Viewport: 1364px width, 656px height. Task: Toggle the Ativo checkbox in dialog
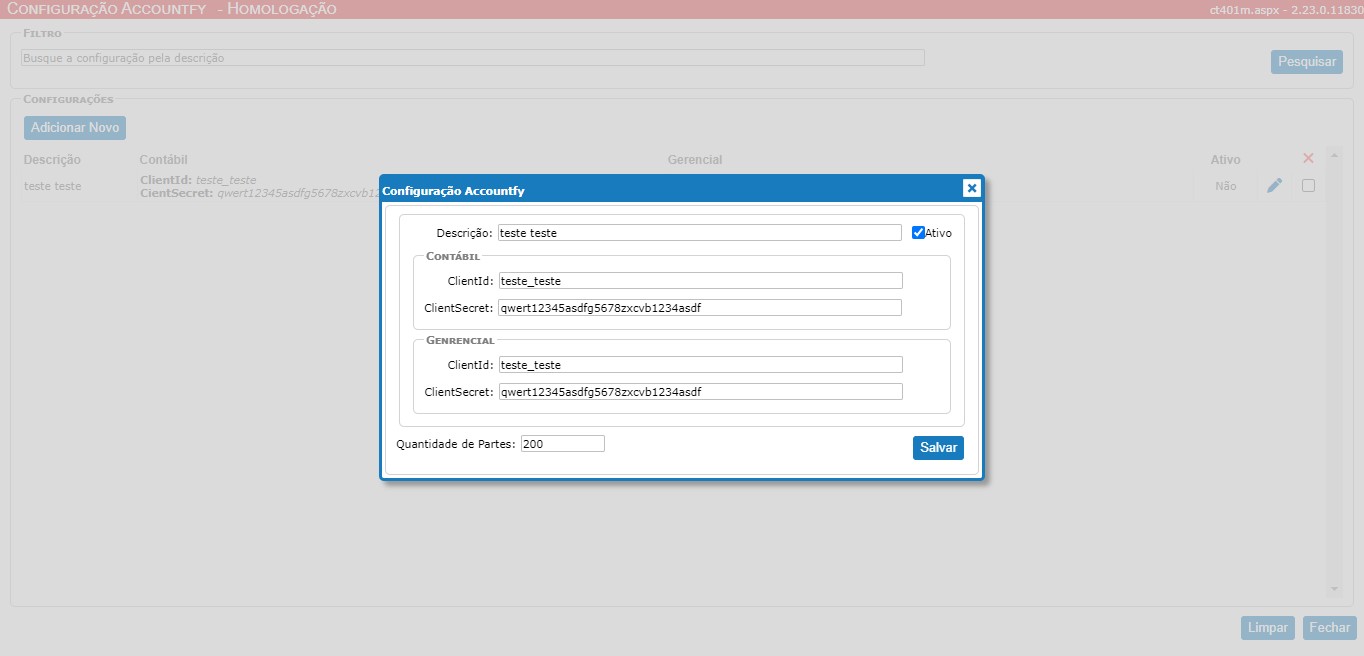(x=918, y=233)
